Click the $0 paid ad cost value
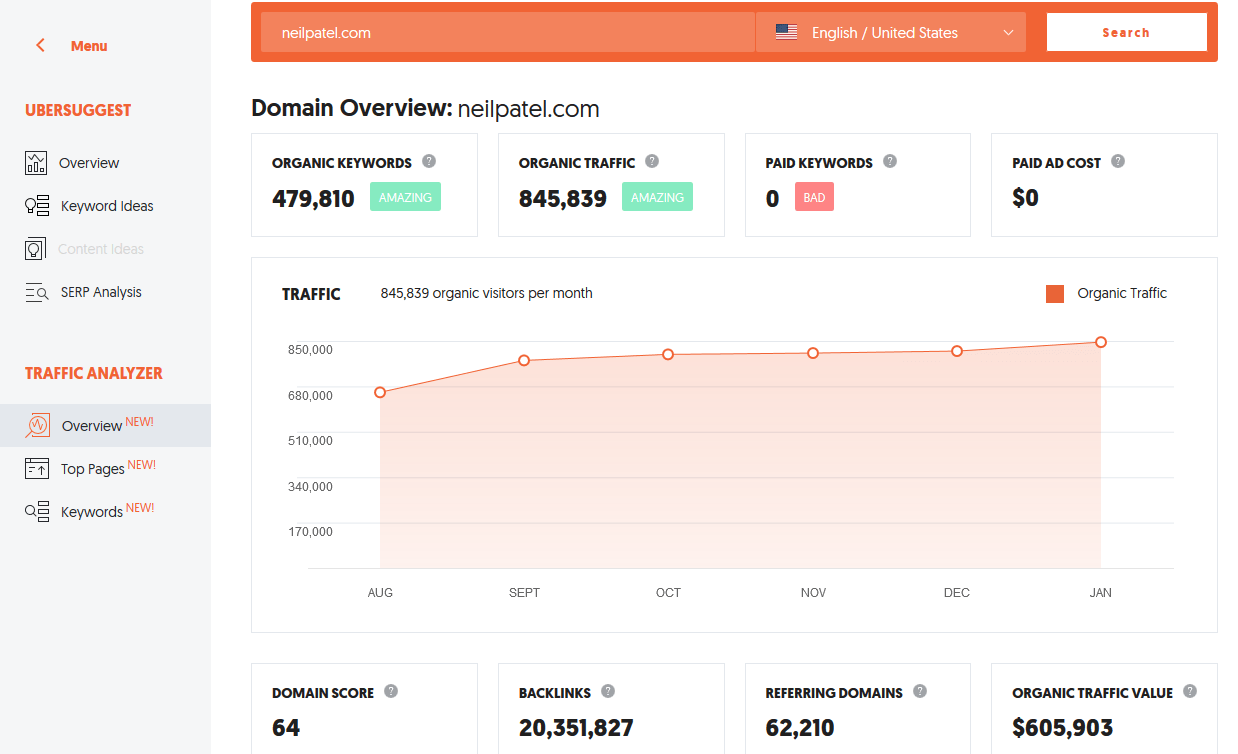The image size is (1238, 754). click(x=1025, y=198)
